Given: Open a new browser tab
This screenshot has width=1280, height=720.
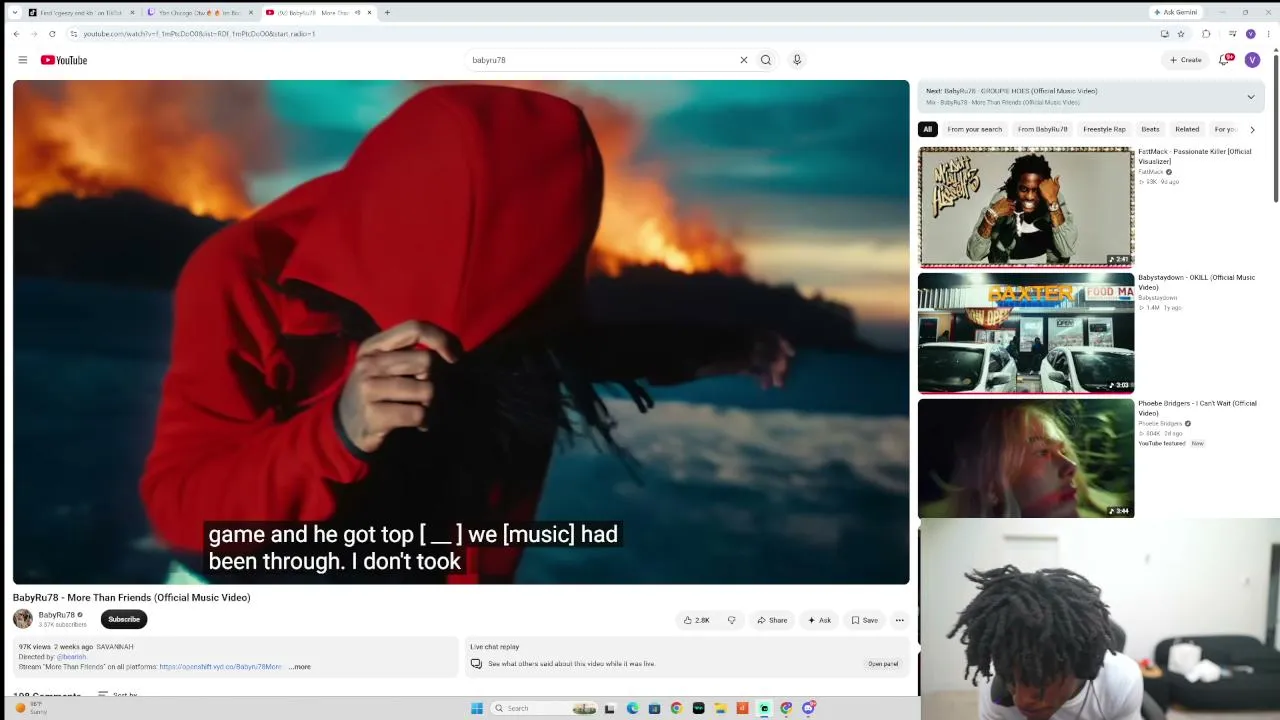Looking at the screenshot, I should click(x=387, y=13).
